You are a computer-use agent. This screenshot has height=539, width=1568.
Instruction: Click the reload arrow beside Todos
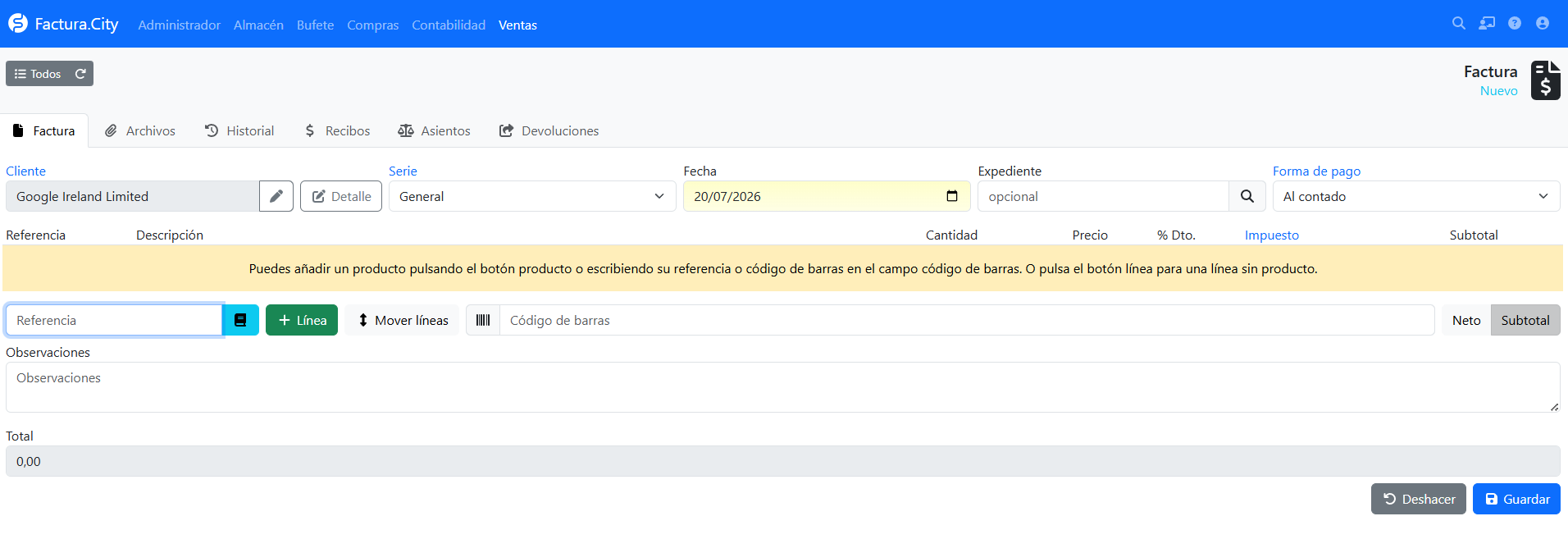pos(80,74)
